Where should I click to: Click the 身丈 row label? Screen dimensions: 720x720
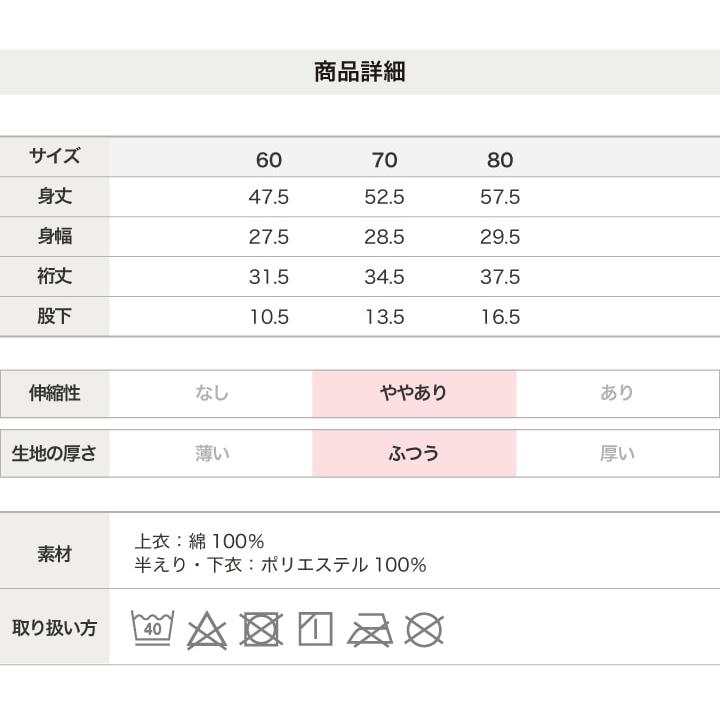click(55, 197)
